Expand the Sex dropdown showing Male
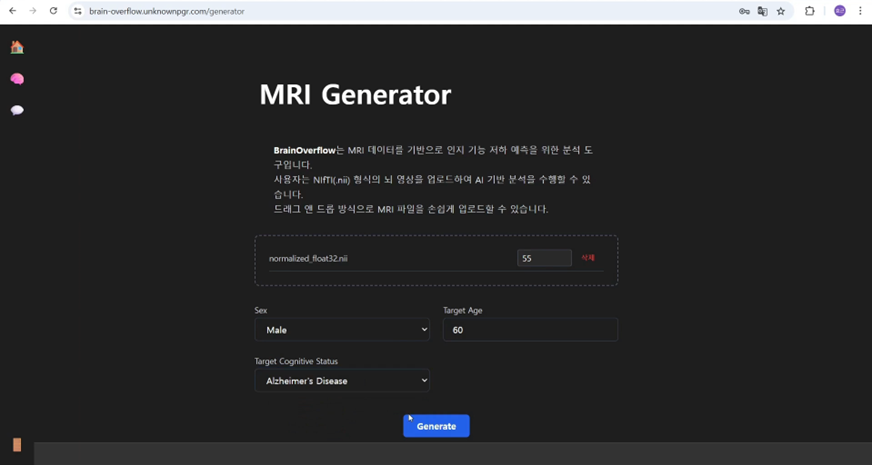This screenshot has height=465, width=872. pos(342,329)
